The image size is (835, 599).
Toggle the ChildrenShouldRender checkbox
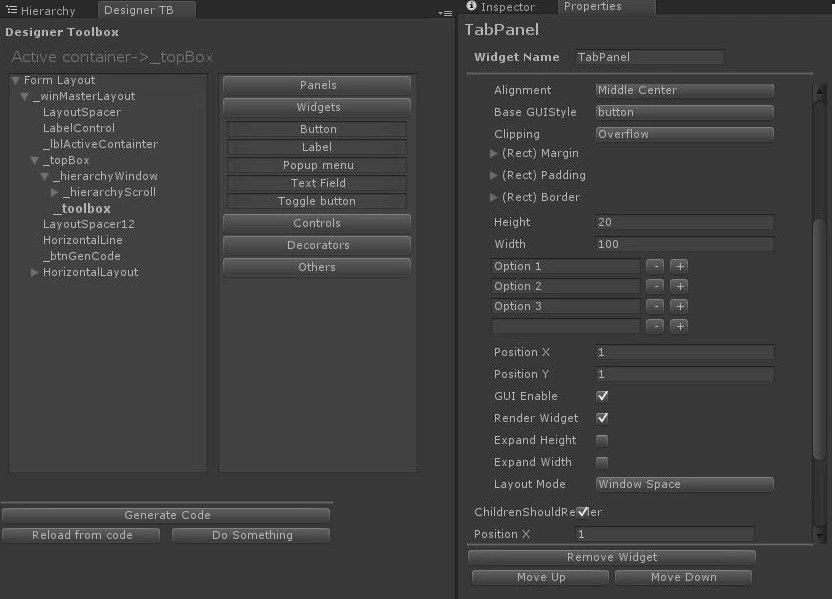(586, 511)
